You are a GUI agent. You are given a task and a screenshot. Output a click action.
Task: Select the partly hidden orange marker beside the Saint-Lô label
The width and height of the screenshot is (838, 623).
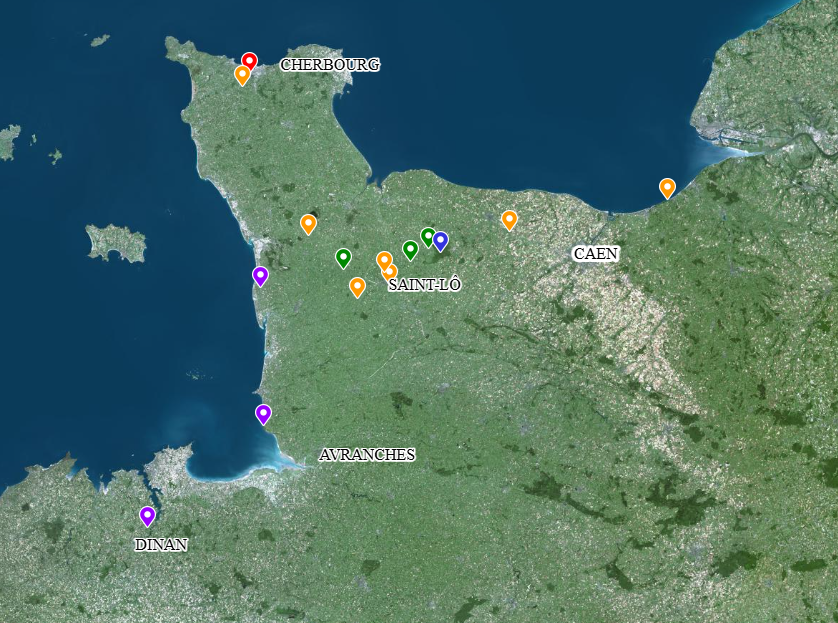point(392,272)
